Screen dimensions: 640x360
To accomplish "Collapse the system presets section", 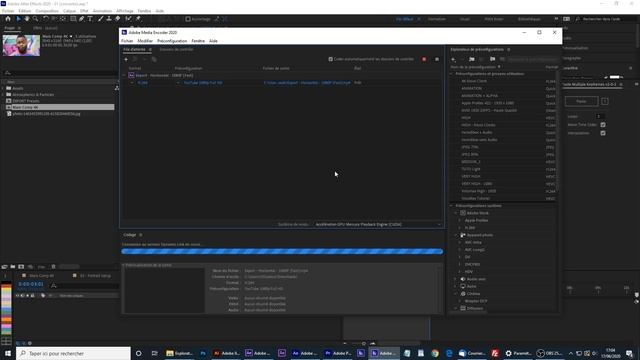I will pos(451,206).
